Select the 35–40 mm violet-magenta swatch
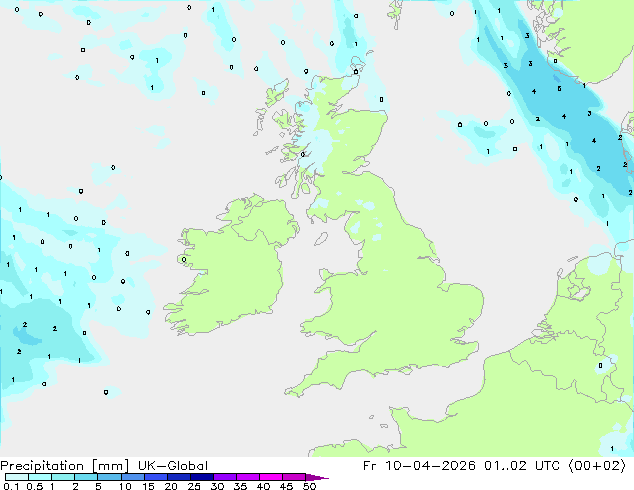This screenshot has height=490, width=634. (x=247, y=477)
